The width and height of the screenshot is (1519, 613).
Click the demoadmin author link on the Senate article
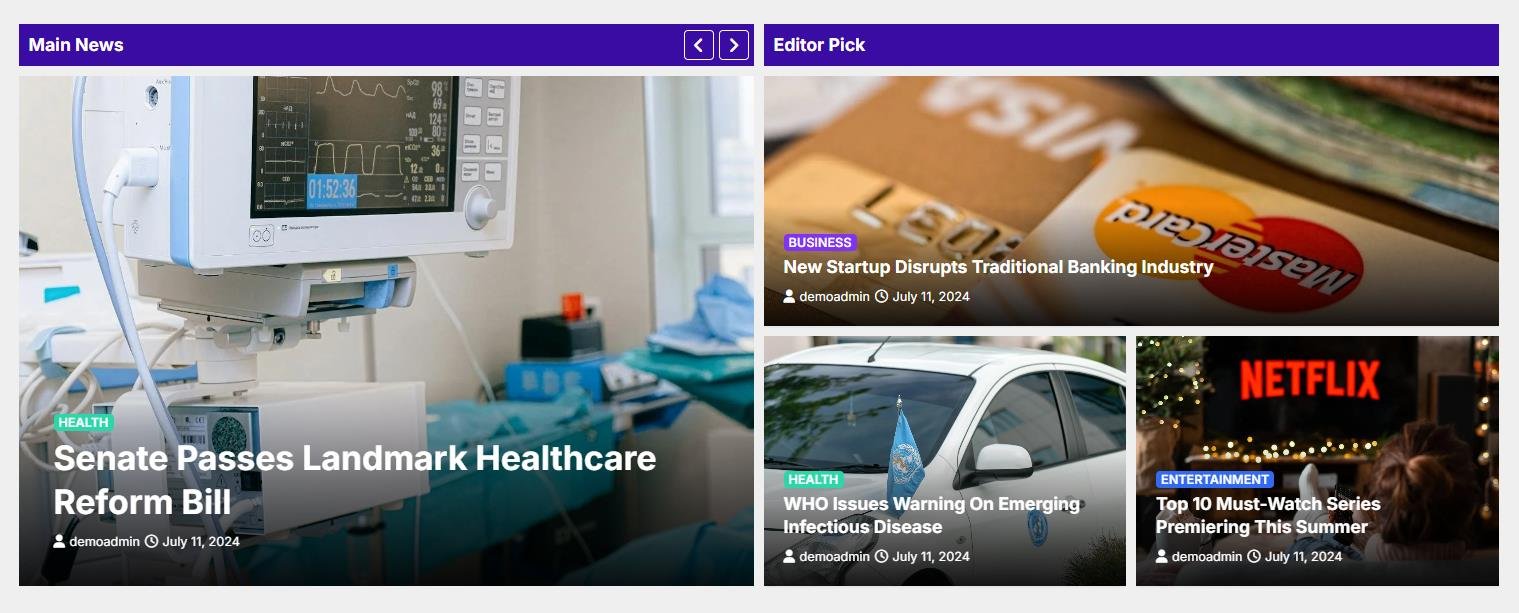(x=105, y=541)
